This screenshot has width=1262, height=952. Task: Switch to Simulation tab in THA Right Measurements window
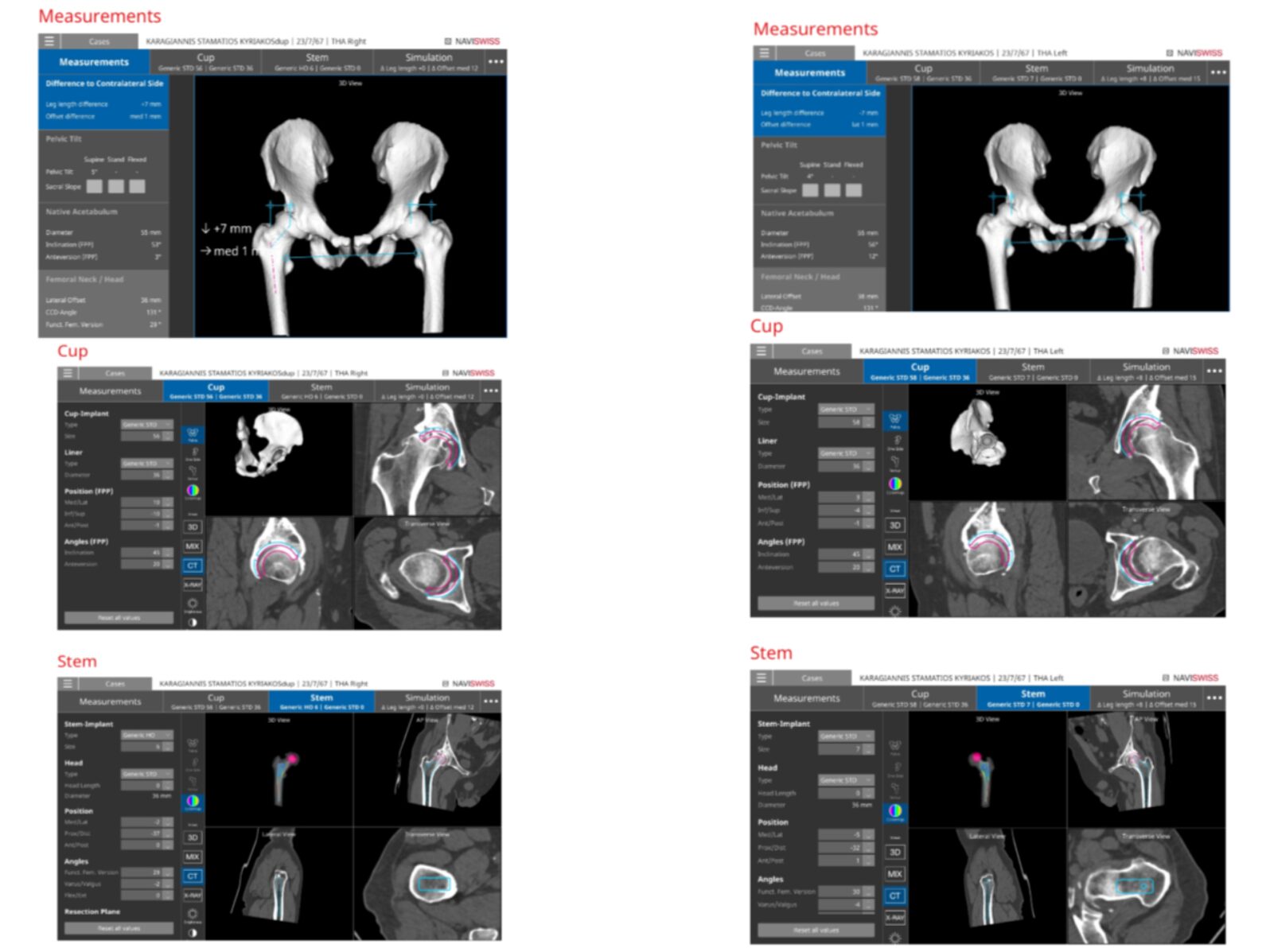pos(429,61)
